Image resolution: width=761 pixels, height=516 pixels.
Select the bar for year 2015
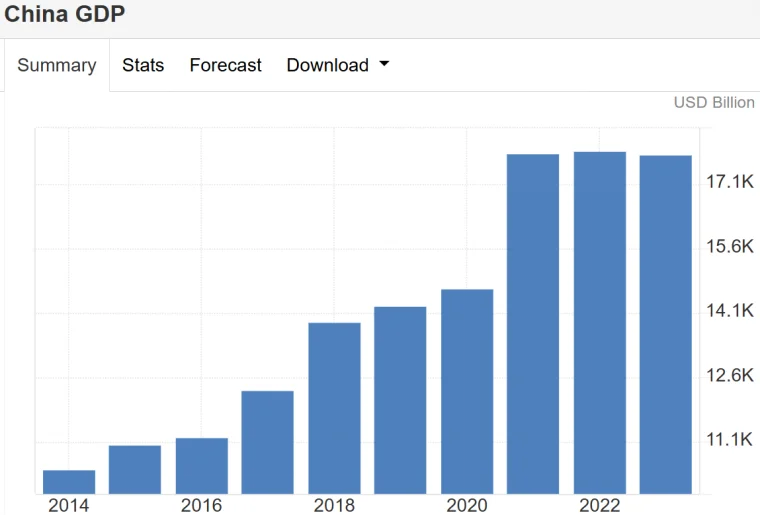pos(135,469)
